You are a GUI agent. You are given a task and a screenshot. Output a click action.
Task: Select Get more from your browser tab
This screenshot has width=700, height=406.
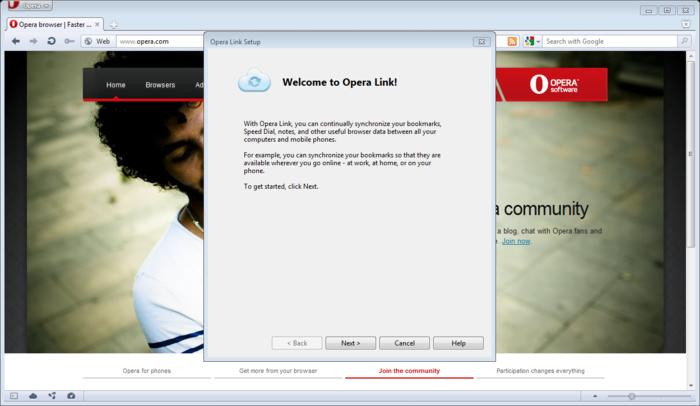point(278,371)
